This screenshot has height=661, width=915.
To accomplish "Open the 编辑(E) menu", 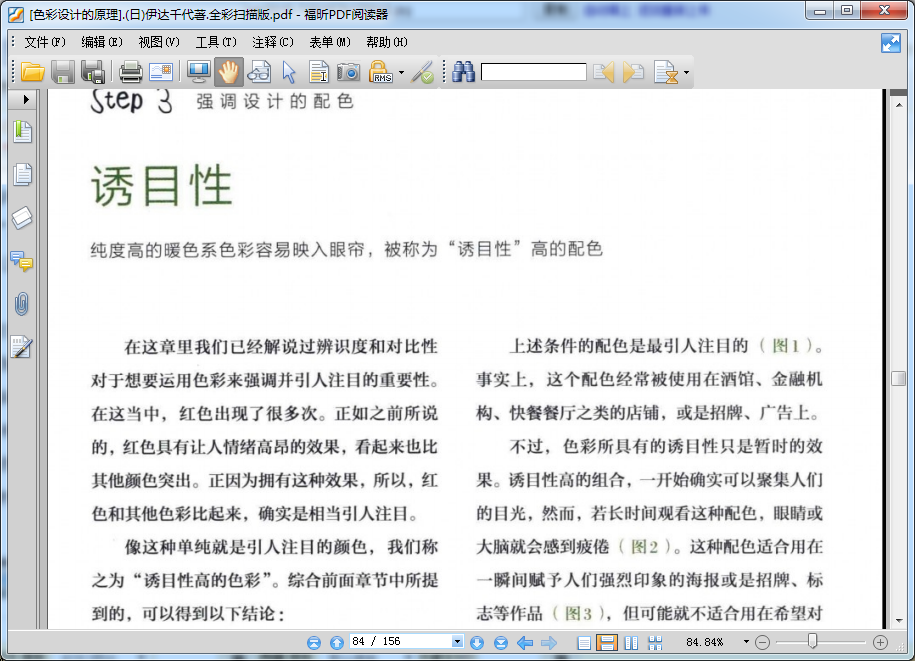I will [x=102, y=42].
